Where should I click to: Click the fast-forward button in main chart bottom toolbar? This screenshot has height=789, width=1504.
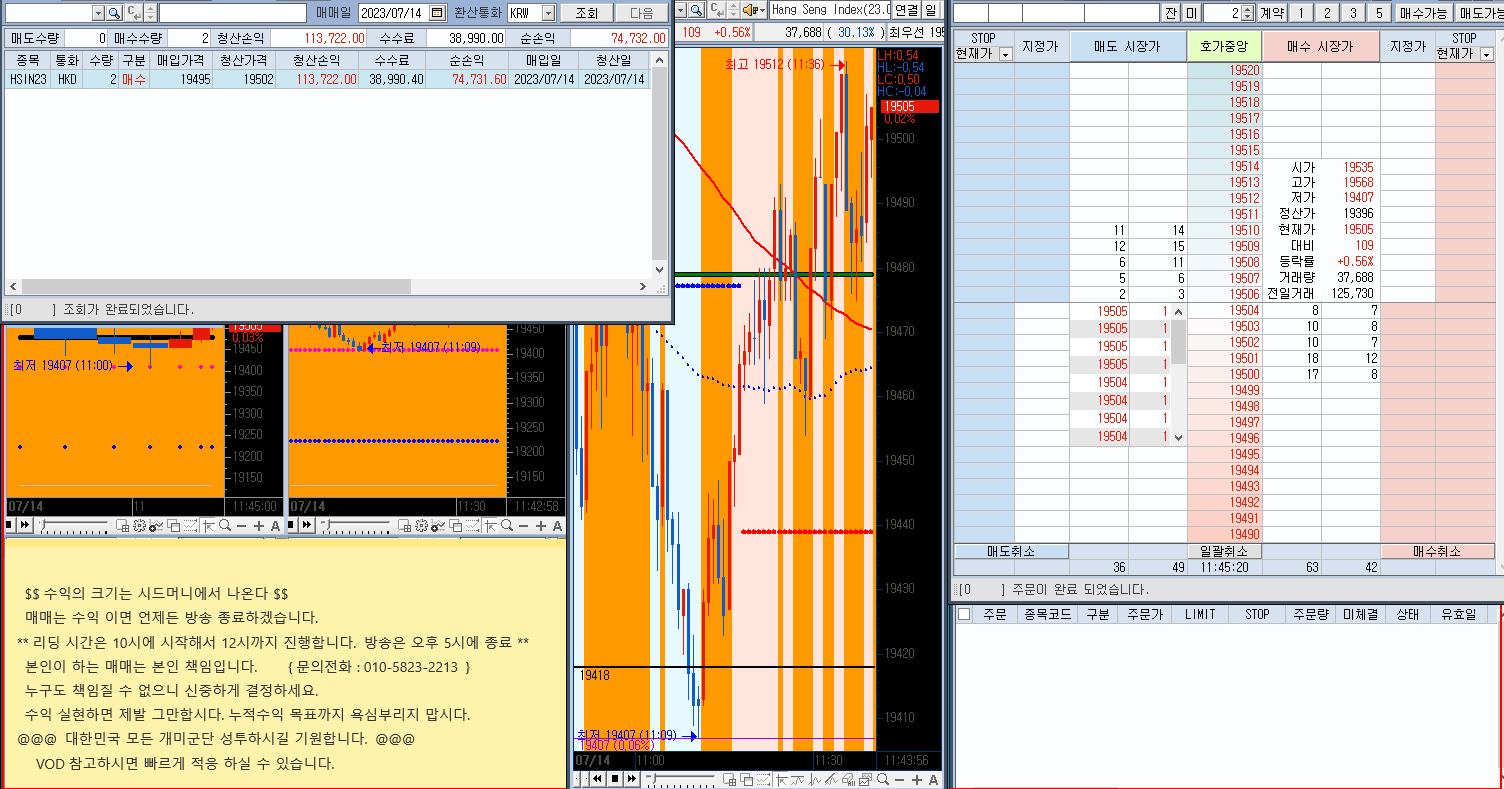click(632, 779)
